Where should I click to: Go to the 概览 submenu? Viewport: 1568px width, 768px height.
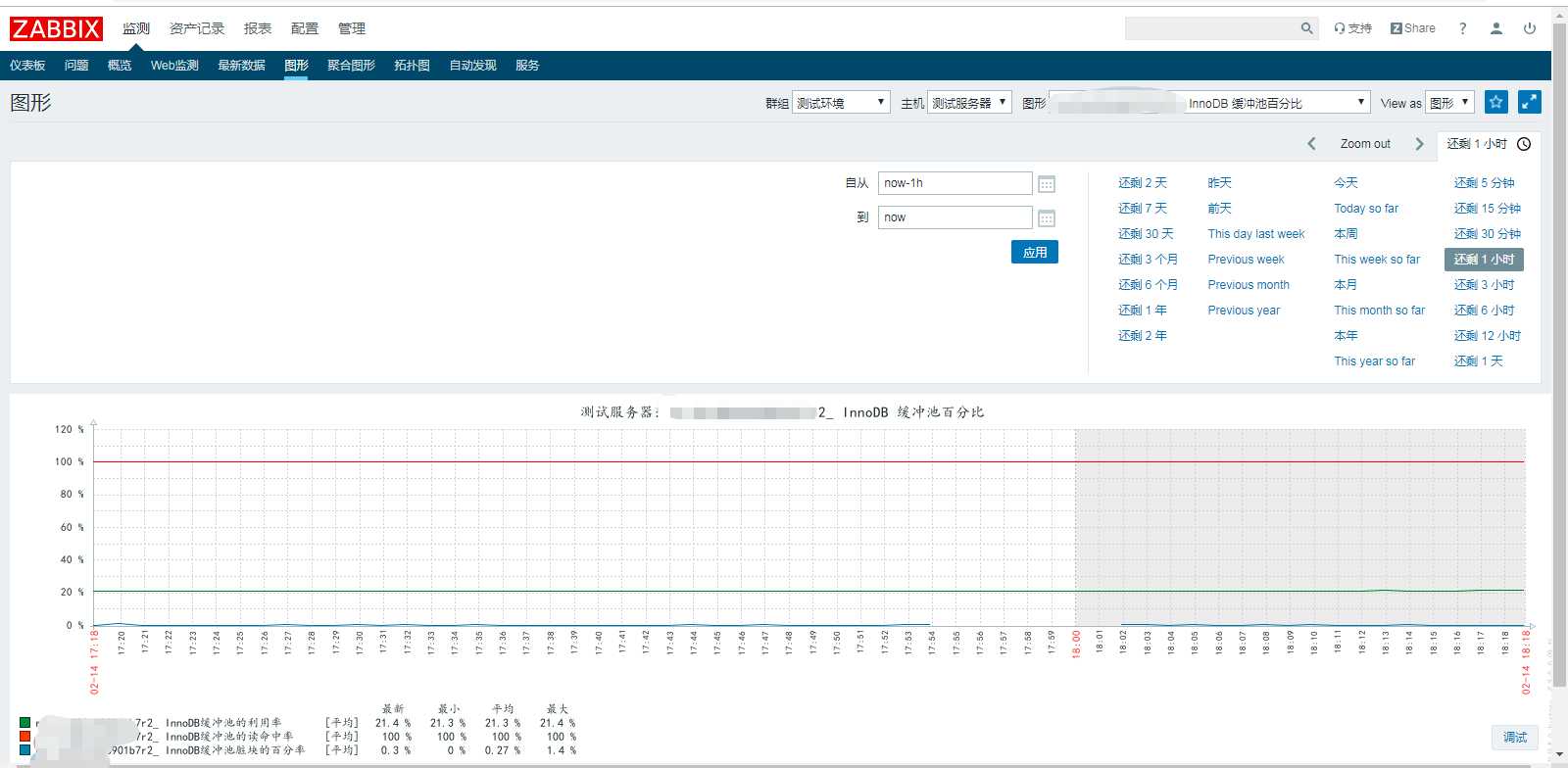(x=120, y=66)
